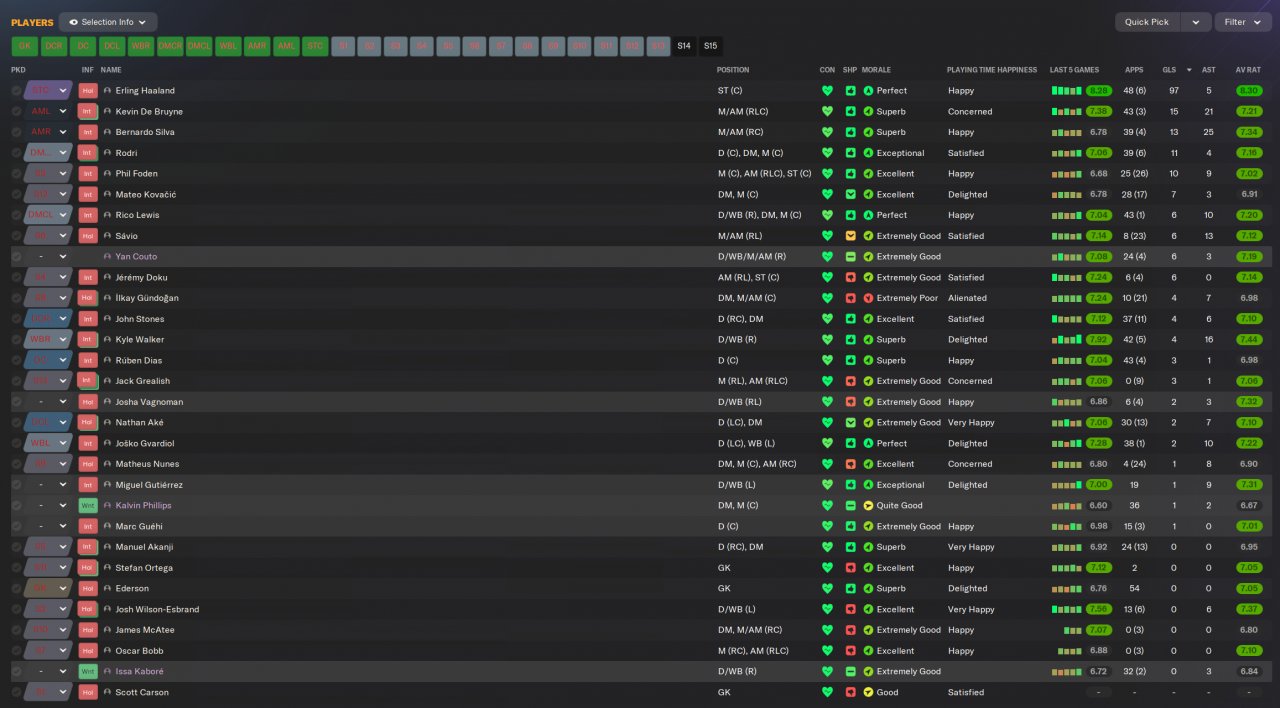Image resolution: width=1280 pixels, height=708 pixels.
Task: Click Erling Haaland's green sharpness icon
Action: point(850,91)
